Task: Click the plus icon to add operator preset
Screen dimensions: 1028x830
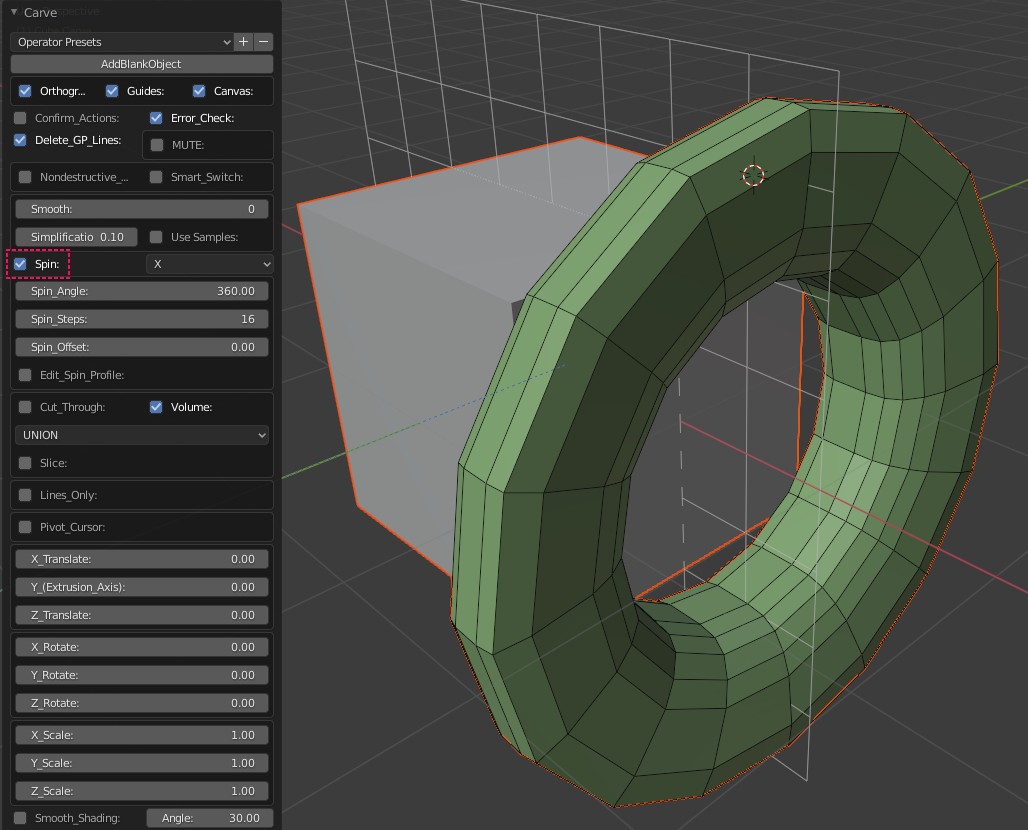Action: click(244, 42)
